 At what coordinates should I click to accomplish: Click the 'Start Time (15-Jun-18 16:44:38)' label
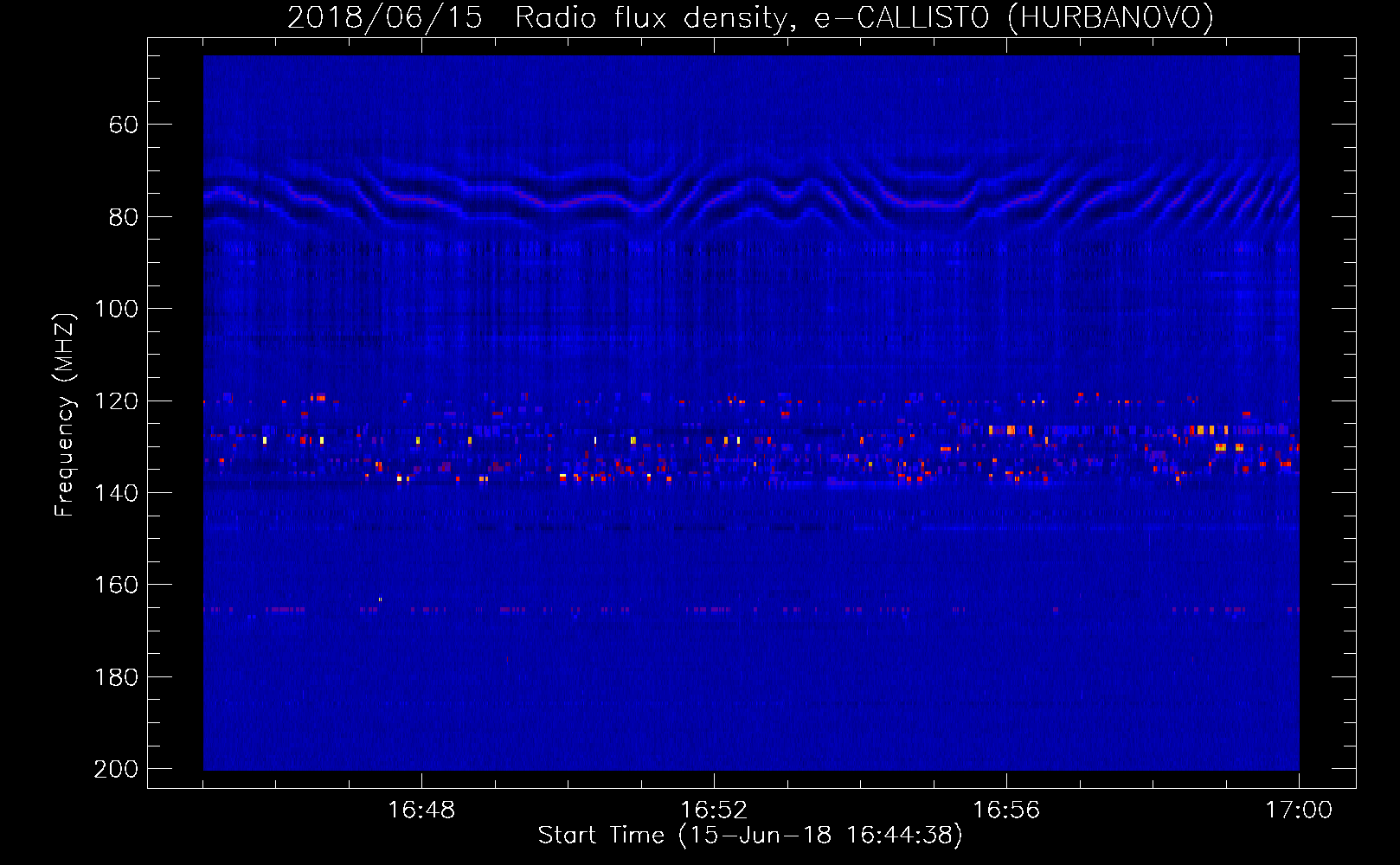pyautogui.click(x=750, y=836)
